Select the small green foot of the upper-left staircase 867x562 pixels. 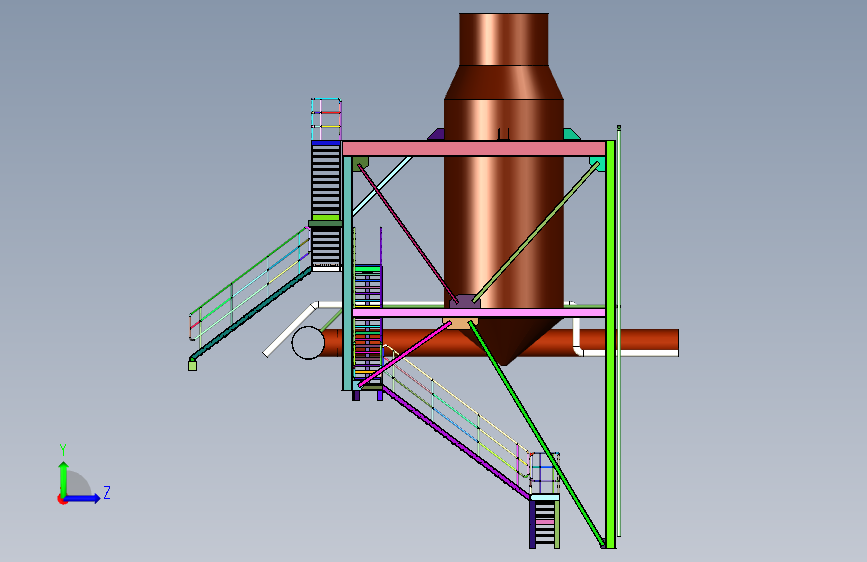(x=192, y=365)
